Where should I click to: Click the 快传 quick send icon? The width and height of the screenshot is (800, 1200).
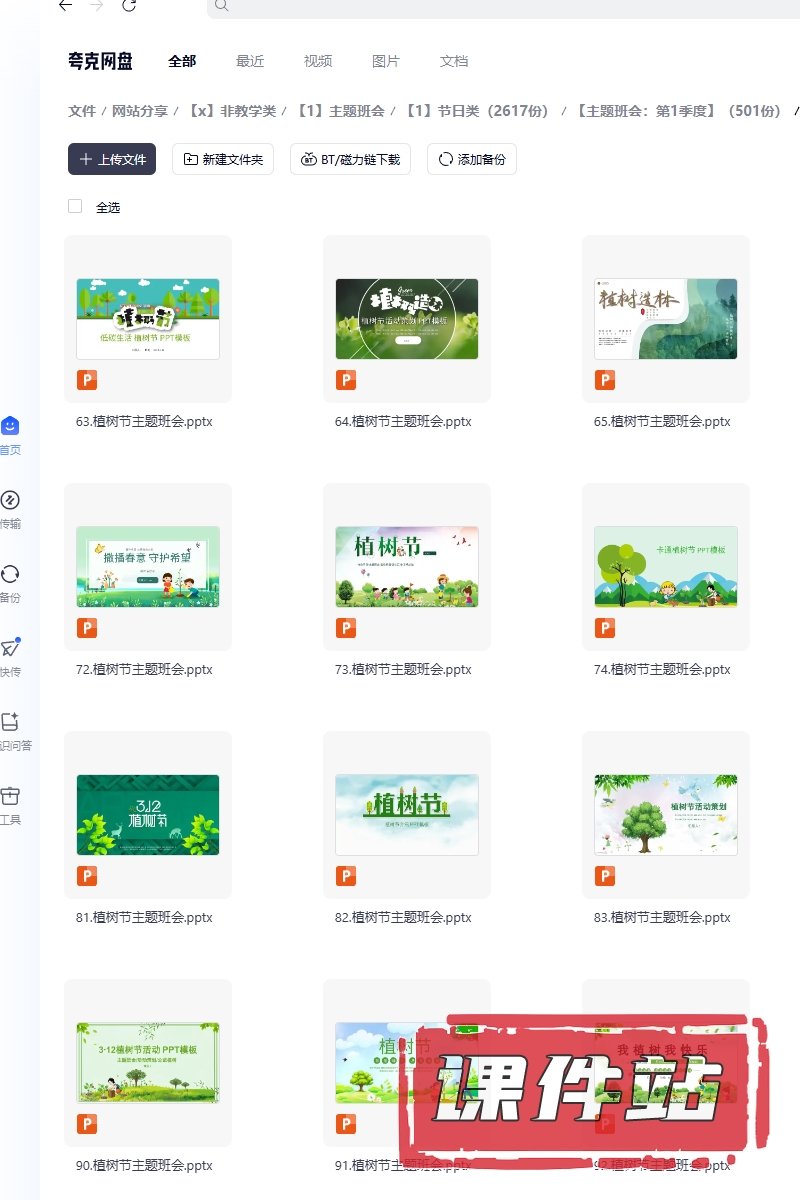10,649
